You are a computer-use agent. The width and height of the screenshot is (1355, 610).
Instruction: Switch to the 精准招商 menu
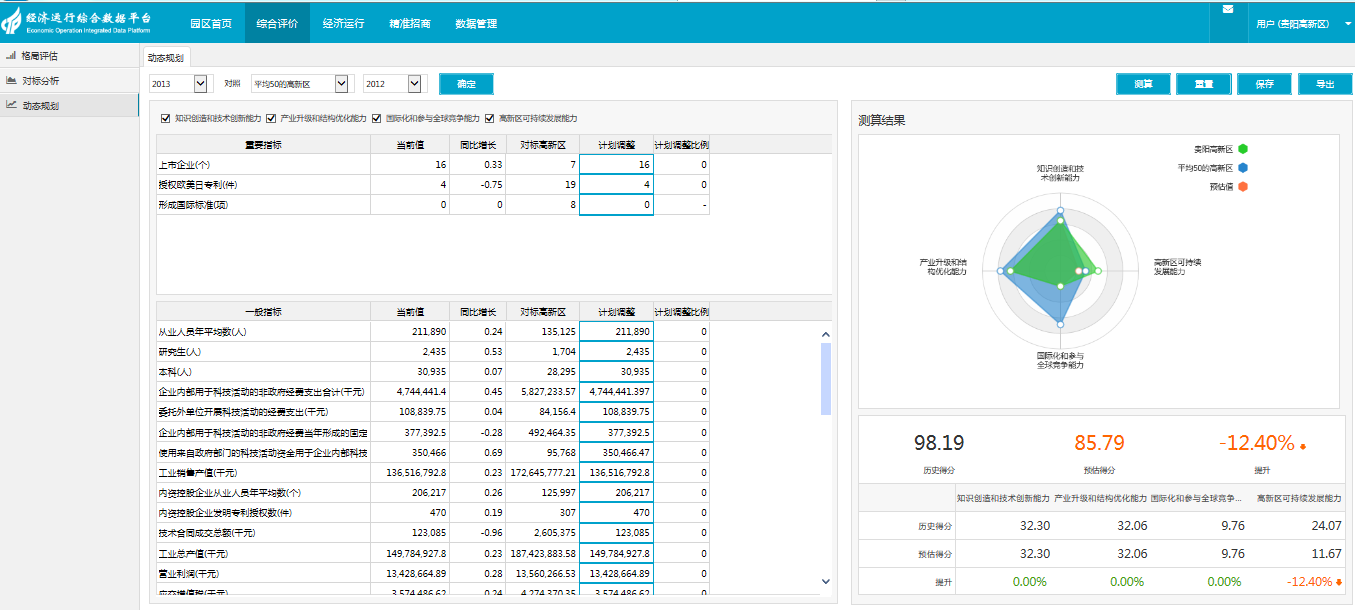(x=410, y=23)
